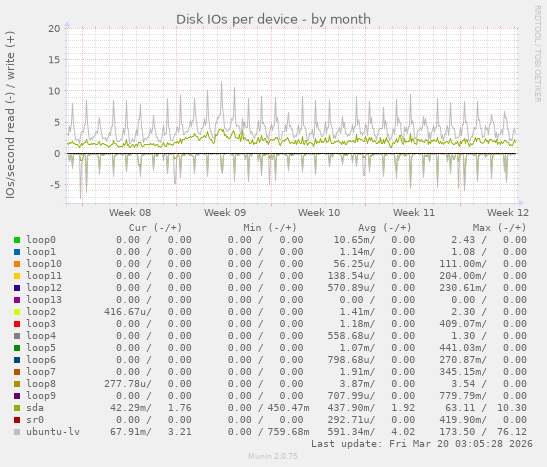Viewport: 547px width, 467px height.
Task: Select the sda legend label
Action: click(35, 408)
